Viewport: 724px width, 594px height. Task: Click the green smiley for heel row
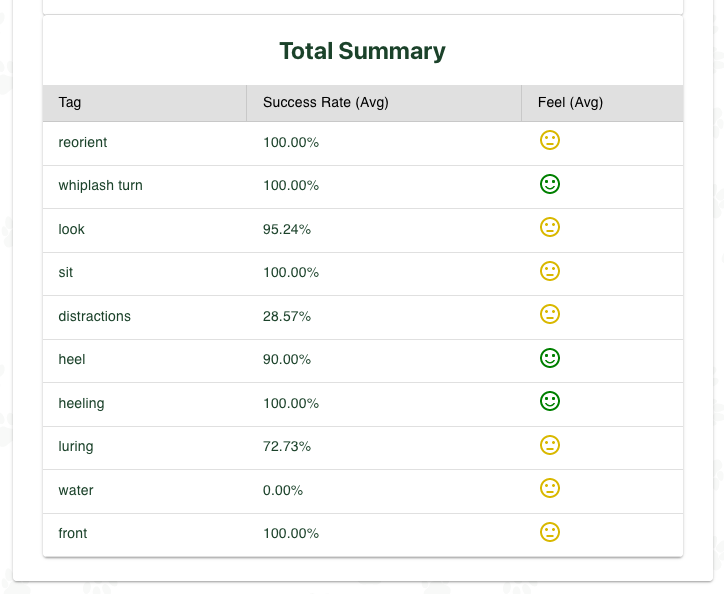click(549, 358)
